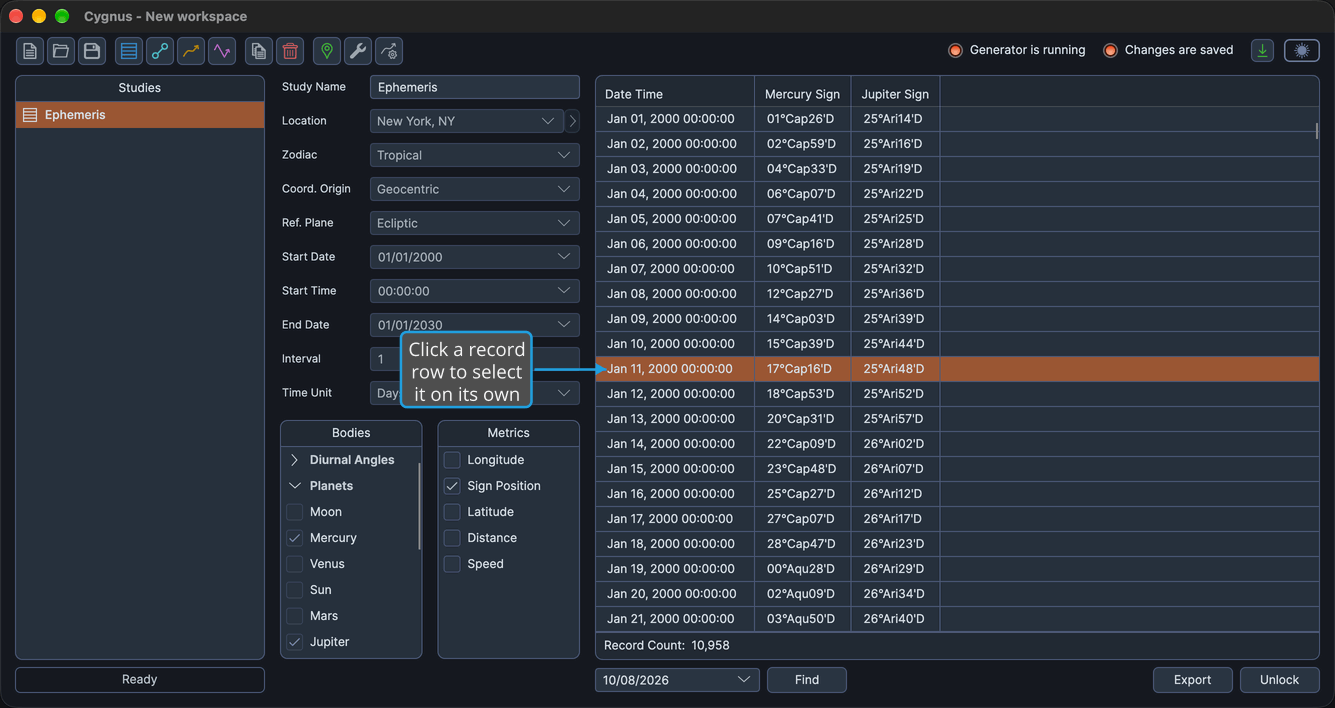Click the arrow button beside Location dropdown
The image size is (1335, 708).
tap(572, 121)
